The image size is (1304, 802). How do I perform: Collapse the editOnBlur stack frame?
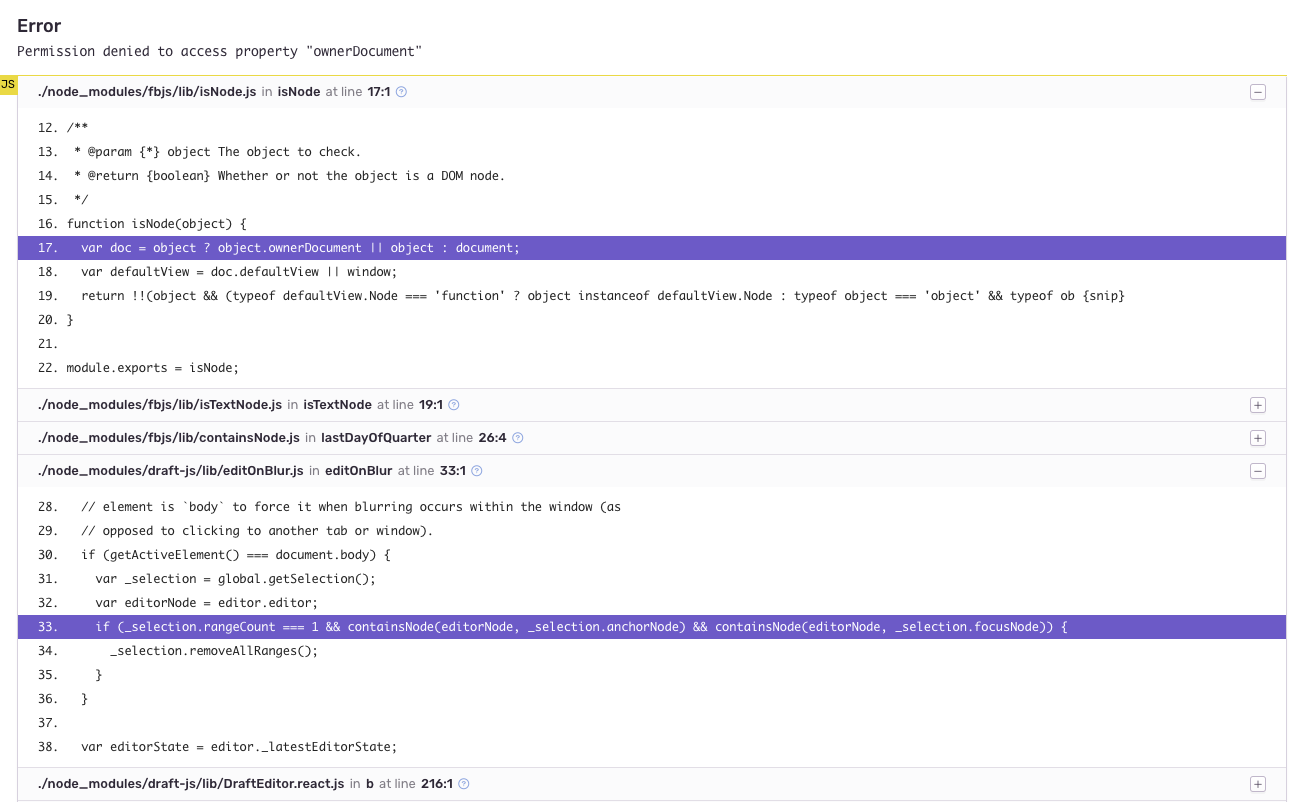pos(1258,470)
